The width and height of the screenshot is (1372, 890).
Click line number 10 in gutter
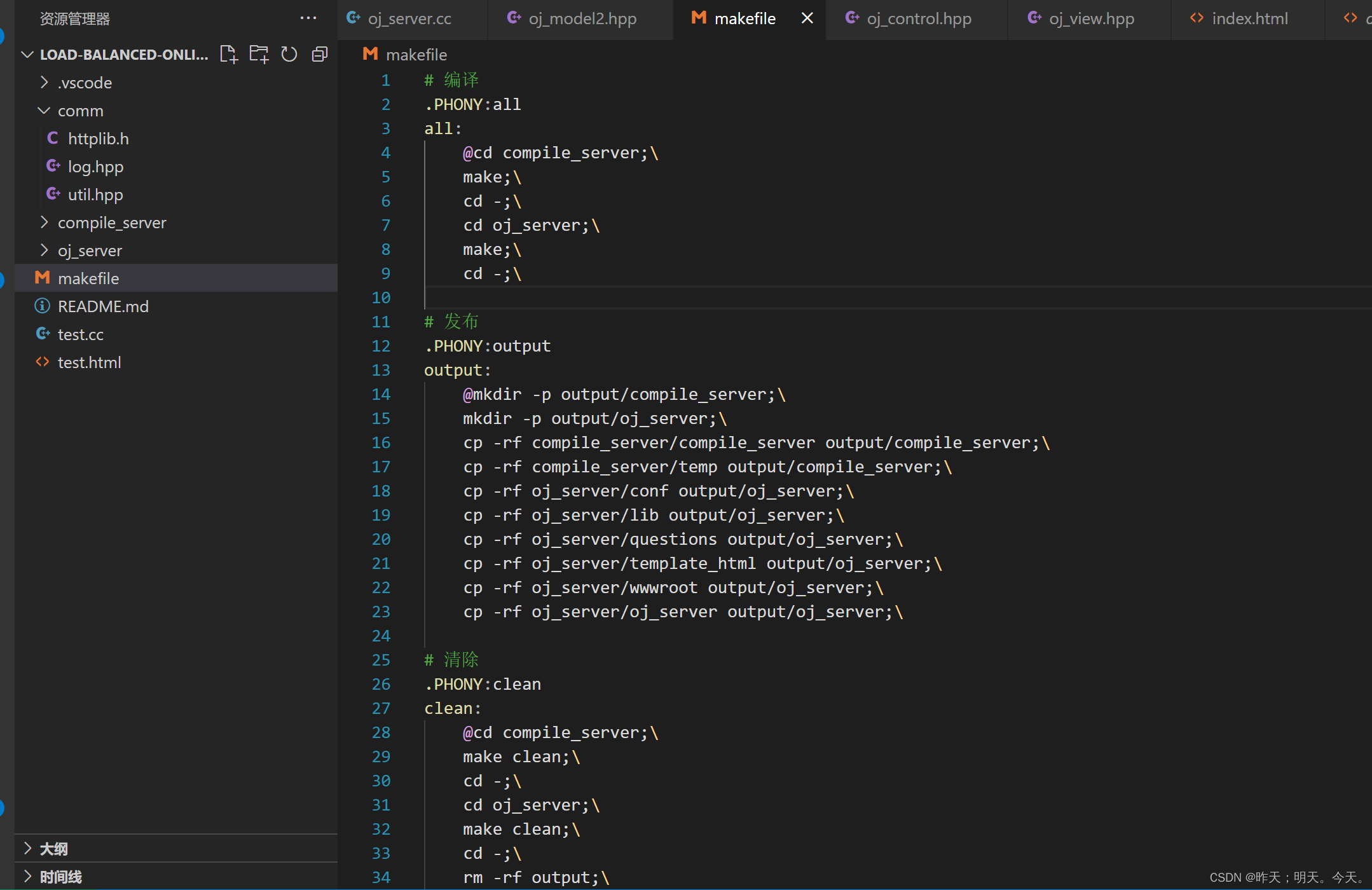381,298
